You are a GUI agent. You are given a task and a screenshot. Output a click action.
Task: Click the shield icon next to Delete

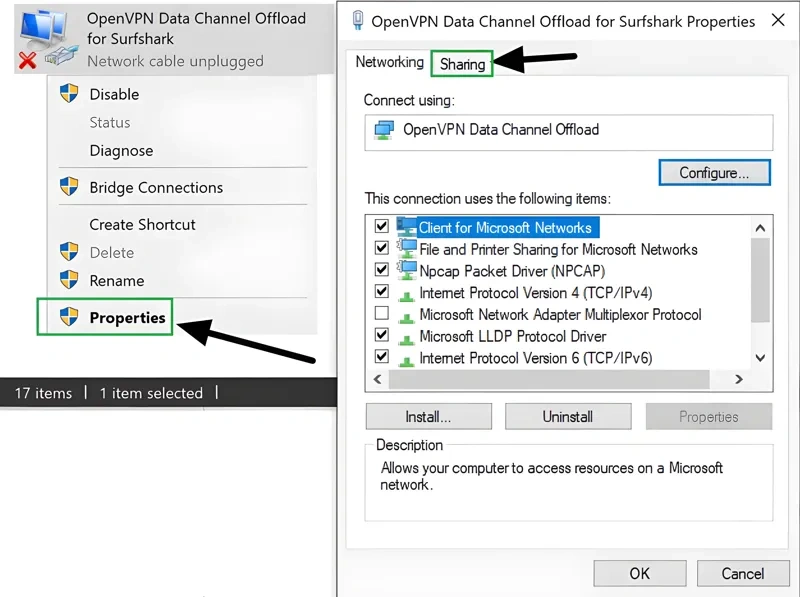tap(69, 252)
